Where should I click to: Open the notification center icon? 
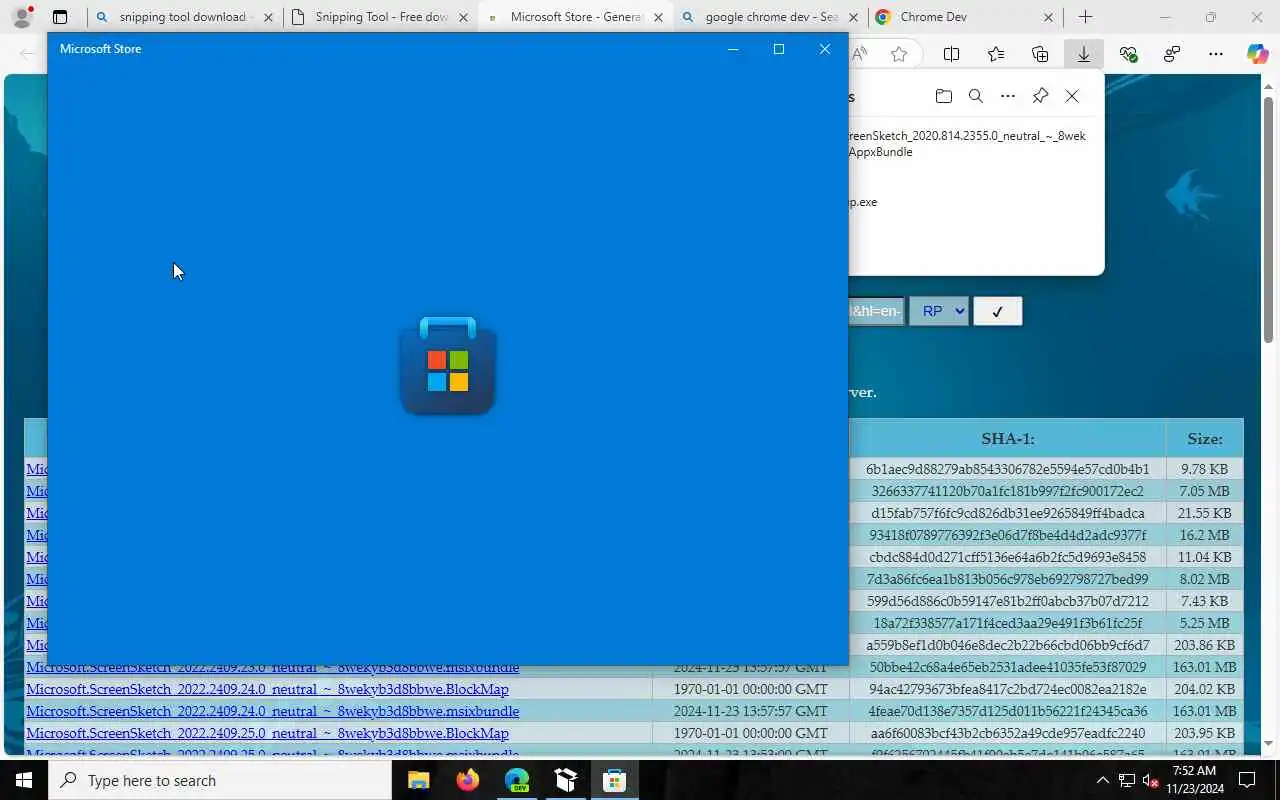[x=1247, y=780]
